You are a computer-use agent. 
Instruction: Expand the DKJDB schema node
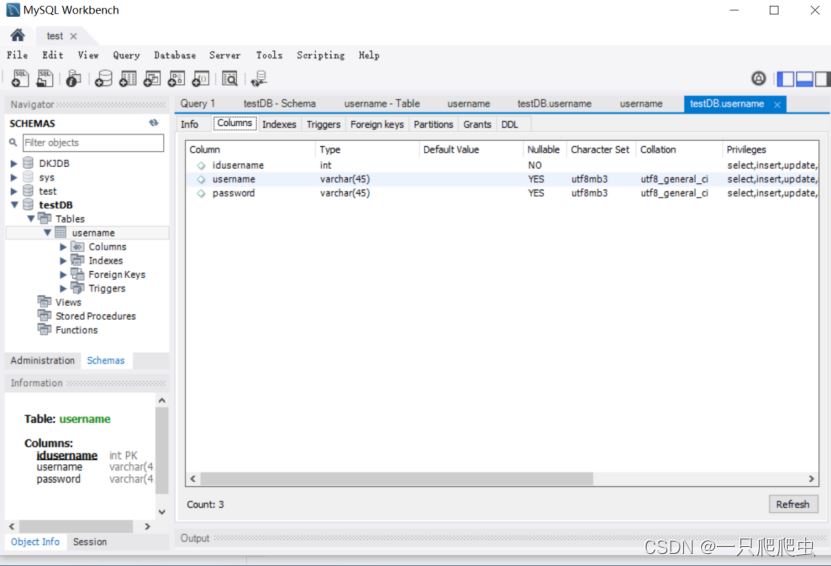coord(14,163)
